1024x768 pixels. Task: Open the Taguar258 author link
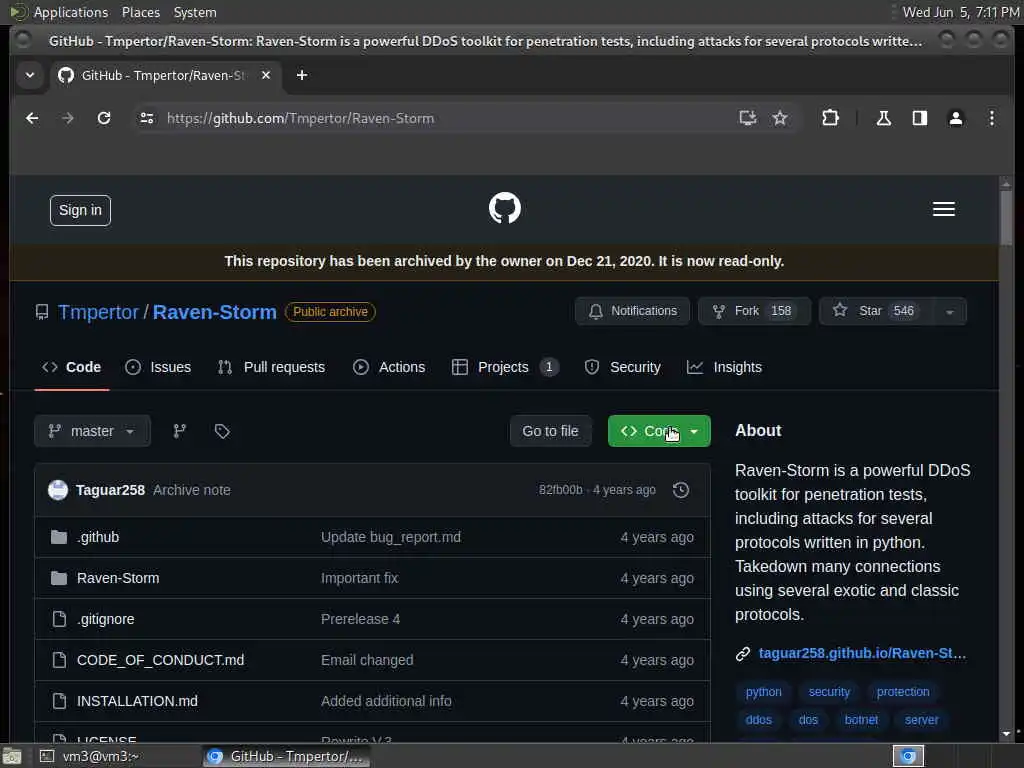(x=110, y=490)
